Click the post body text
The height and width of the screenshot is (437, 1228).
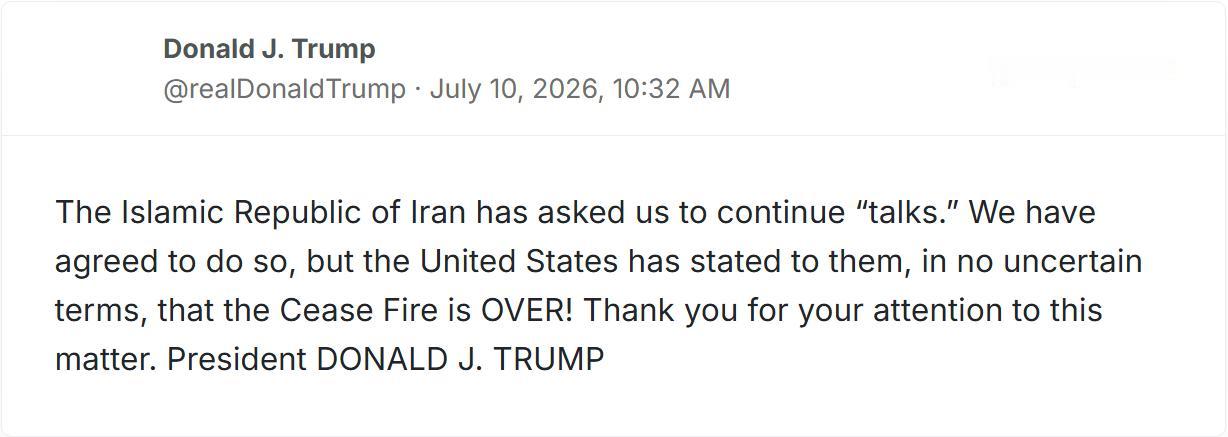[598, 286]
